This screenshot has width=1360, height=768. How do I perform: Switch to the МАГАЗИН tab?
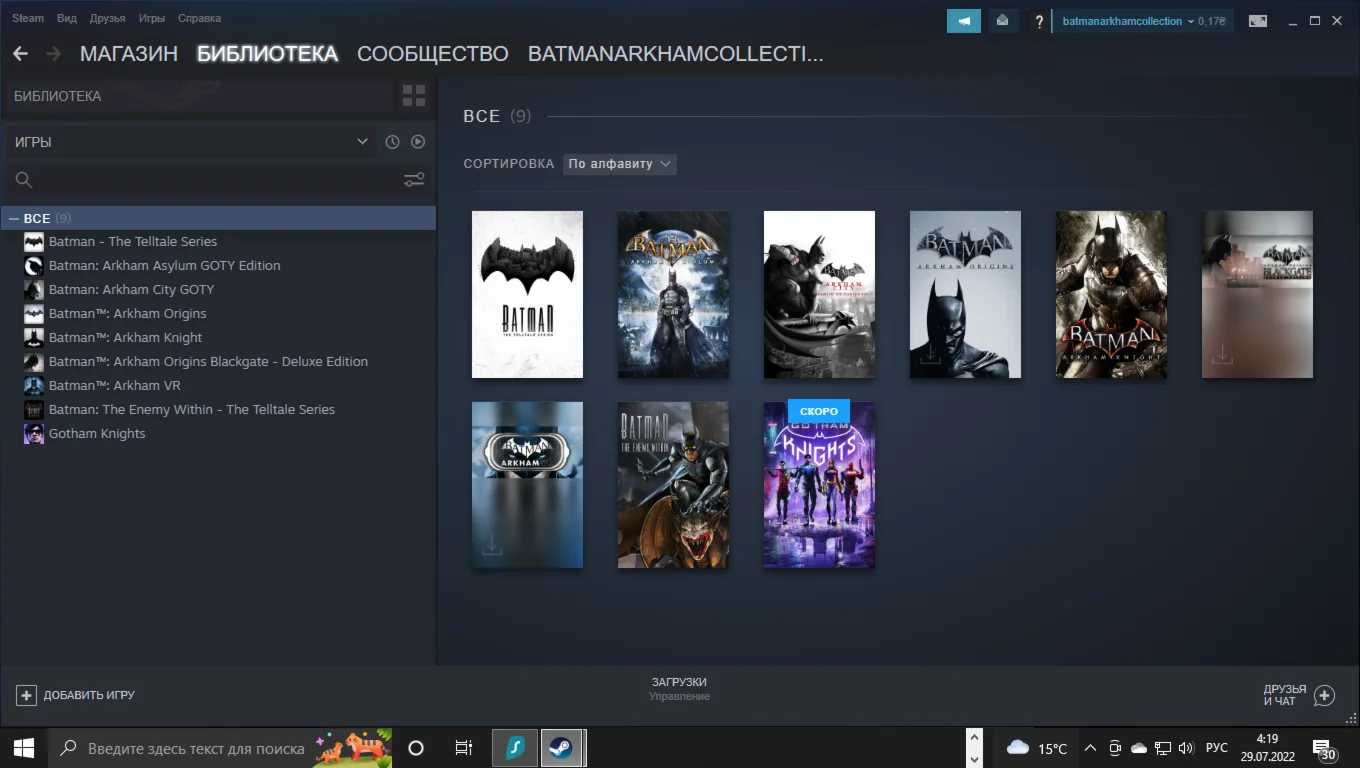(x=128, y=54)
